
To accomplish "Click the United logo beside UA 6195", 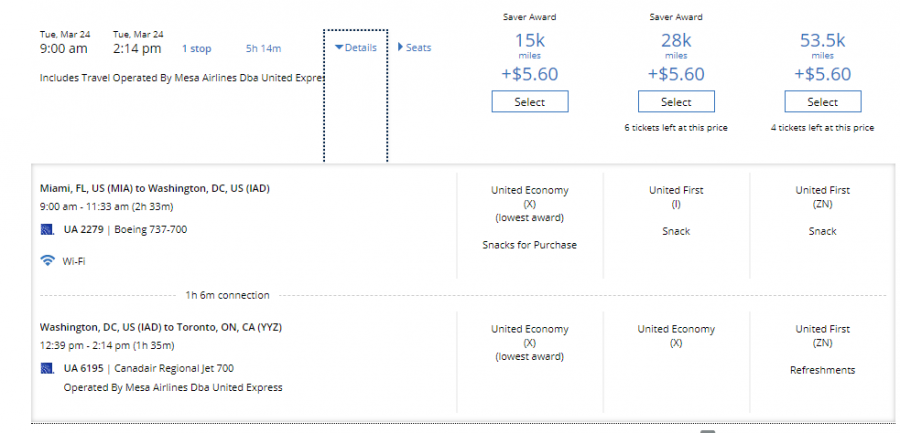I will pyautogui.click(x=46, y=369).
